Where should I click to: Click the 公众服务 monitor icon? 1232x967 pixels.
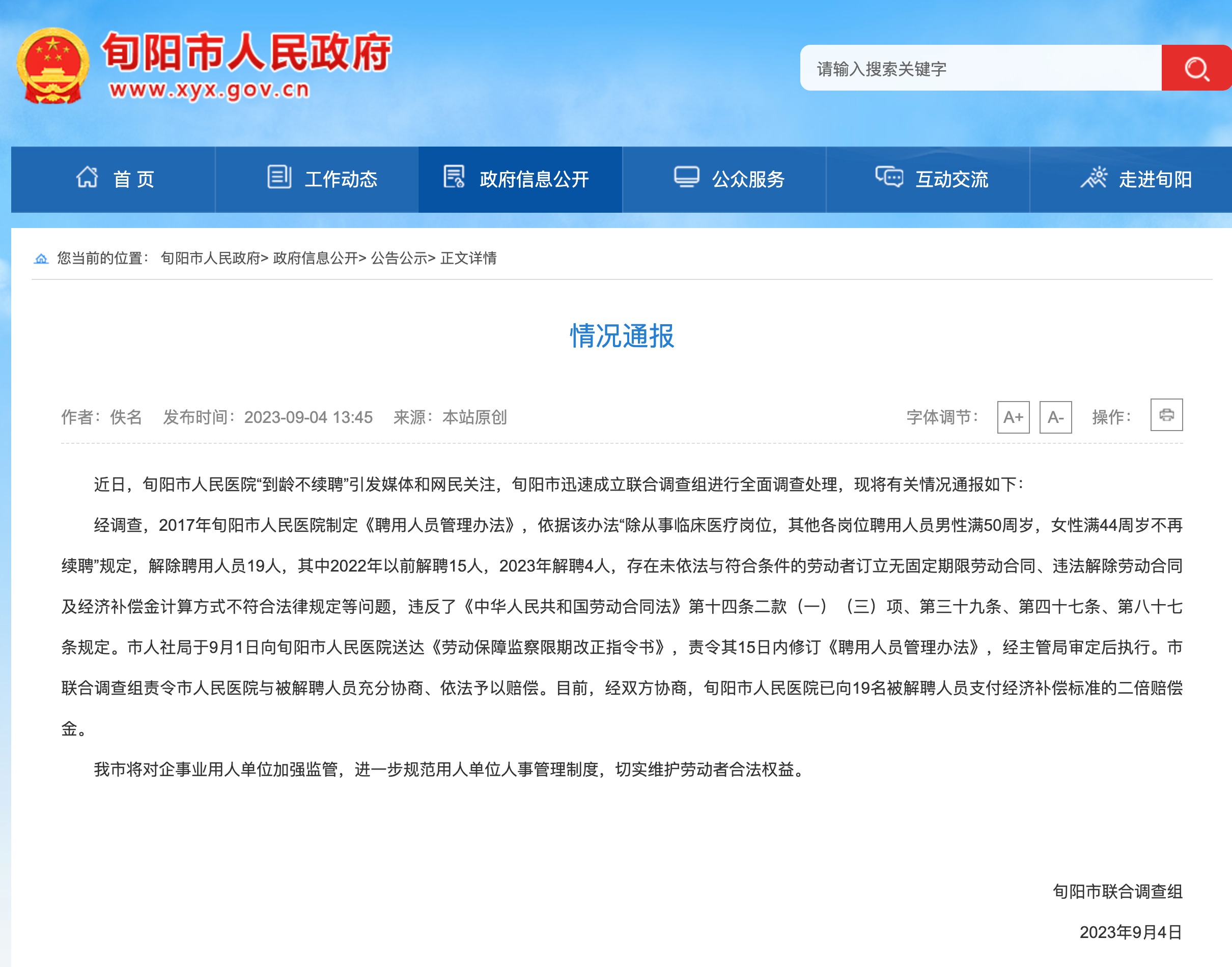pyautogui.click(x=686, y=177)
